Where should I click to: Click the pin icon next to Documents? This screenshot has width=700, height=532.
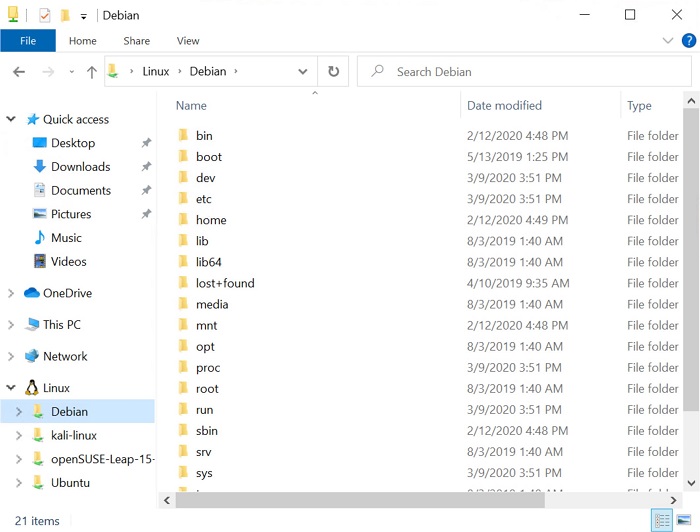tap(146, 190)
